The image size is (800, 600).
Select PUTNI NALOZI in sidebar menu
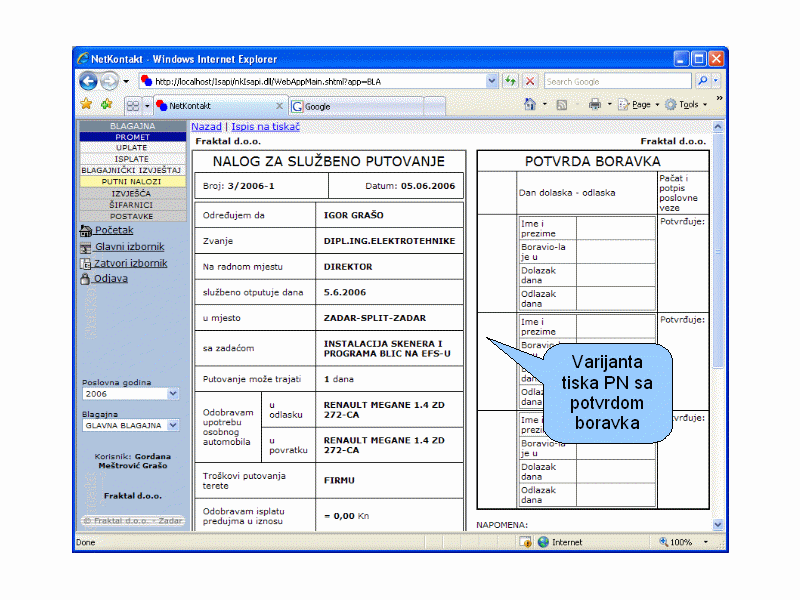(132, 182)
